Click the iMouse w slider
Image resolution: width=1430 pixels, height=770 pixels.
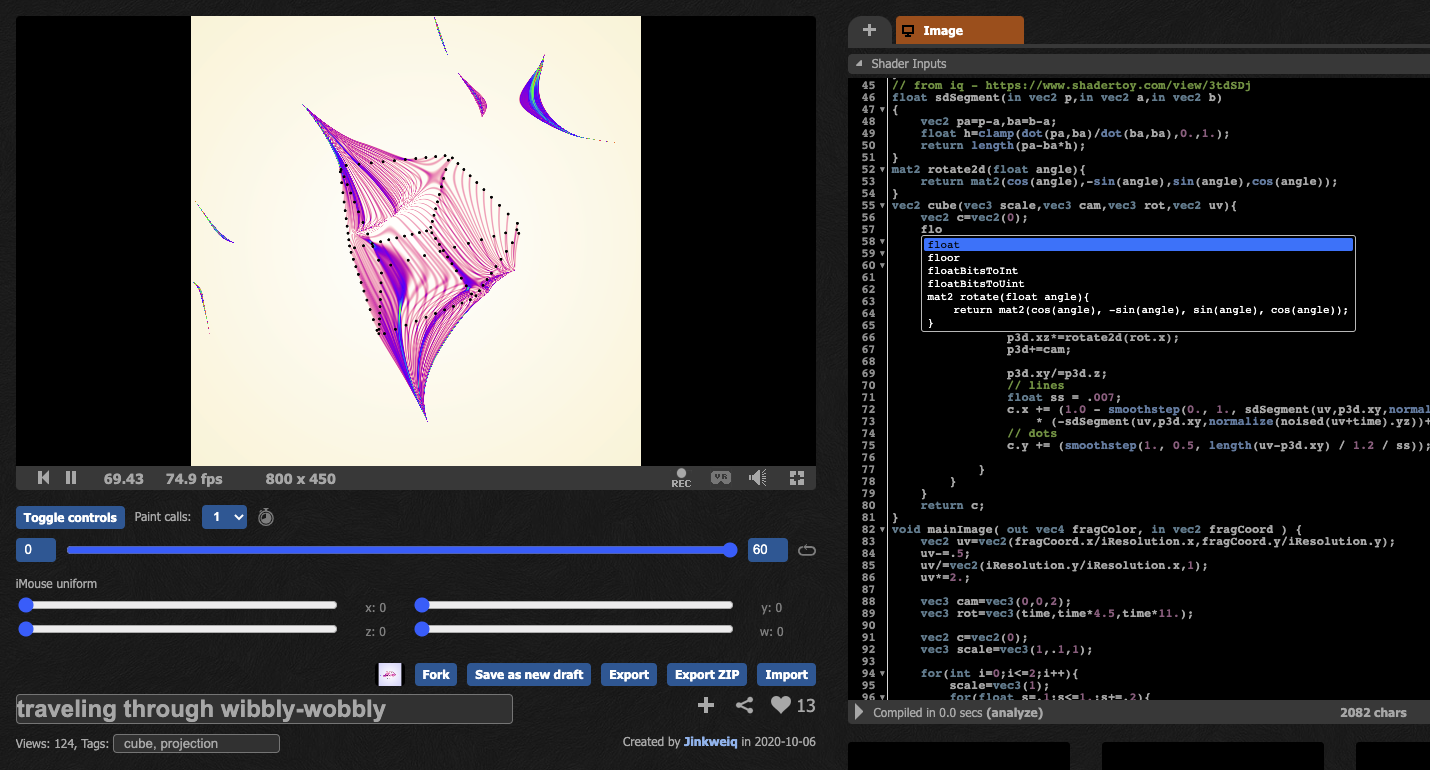[x=574, y=629]
